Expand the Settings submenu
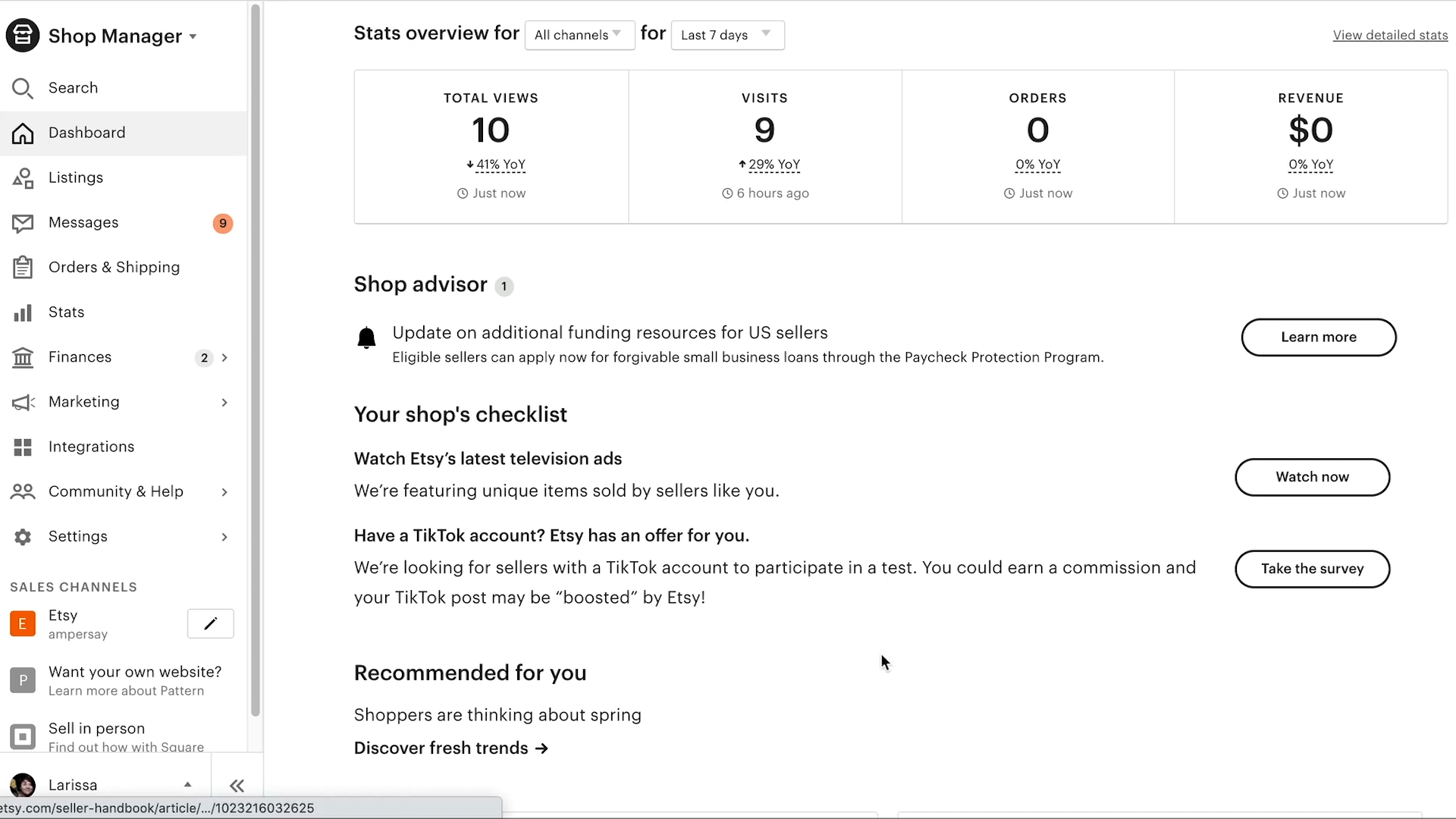Viewport: 1456px width, 819px height. tap(224, 537)
